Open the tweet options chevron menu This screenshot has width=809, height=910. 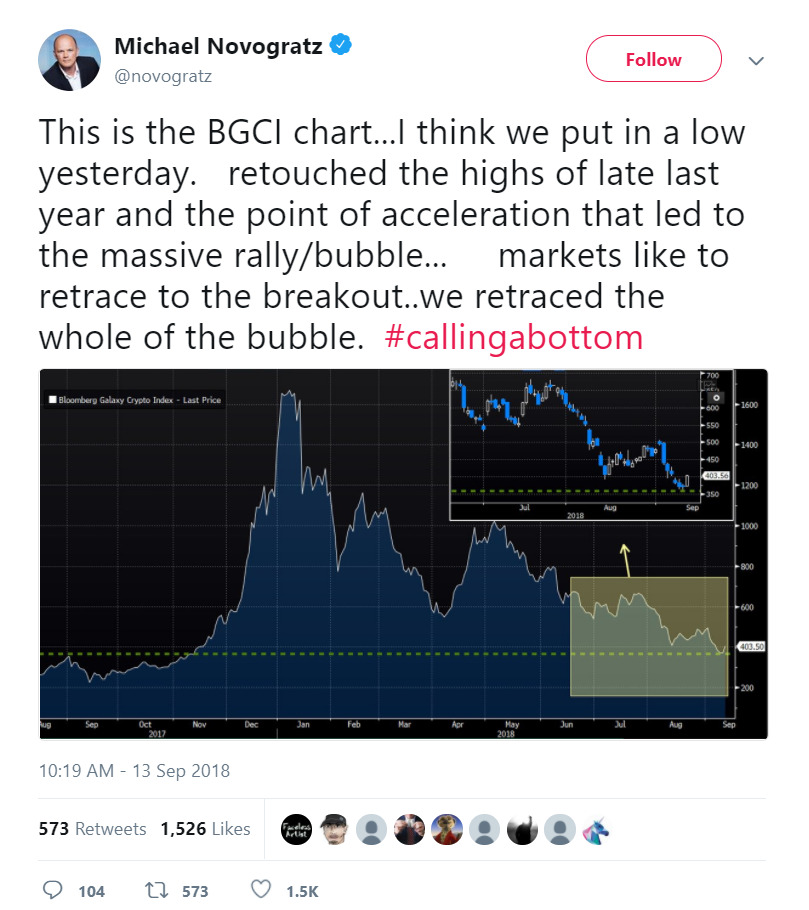[756, 60]
